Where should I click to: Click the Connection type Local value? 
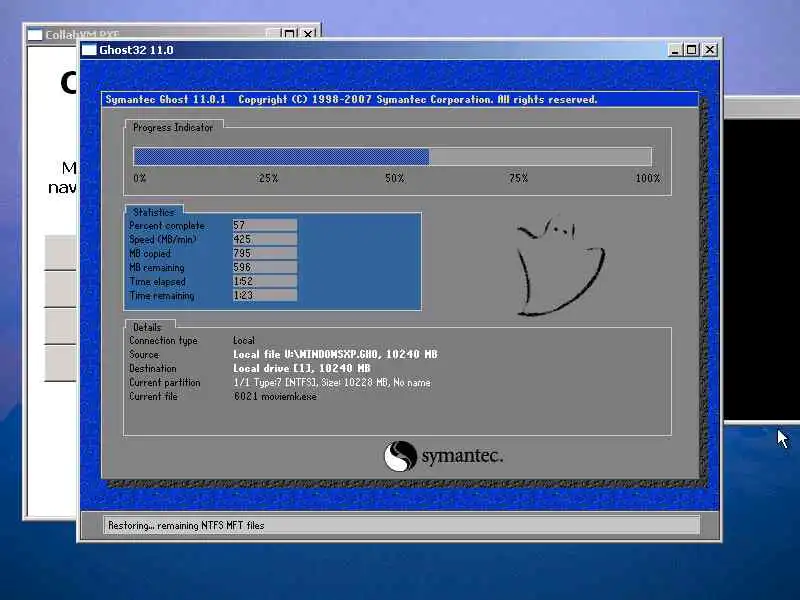click(244, 340)
